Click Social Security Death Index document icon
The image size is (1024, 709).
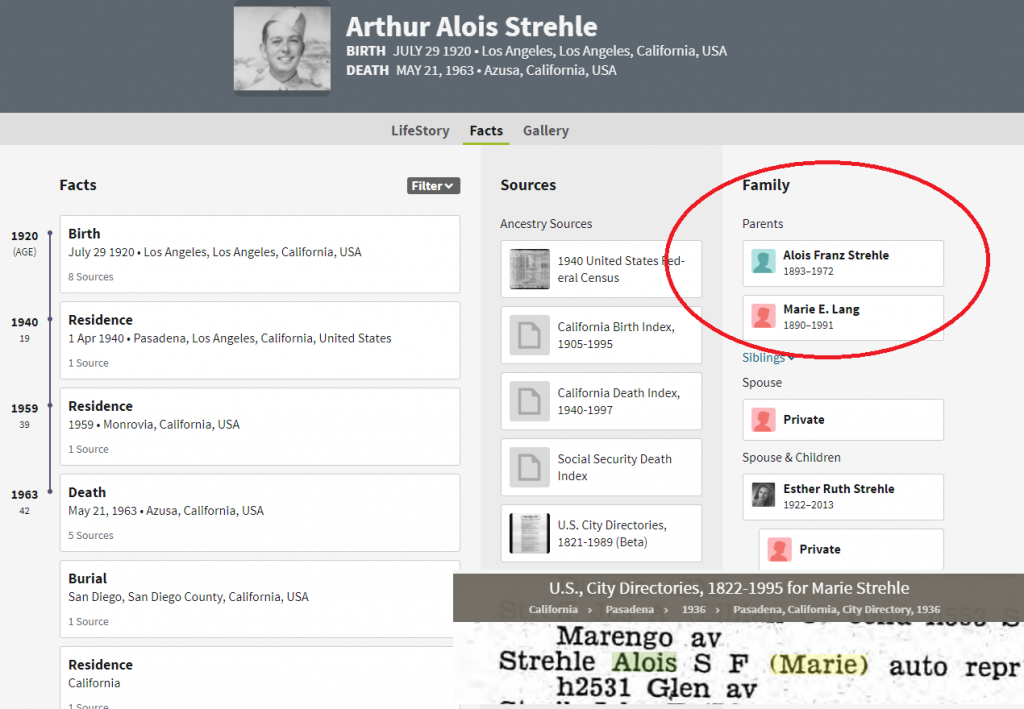[530, 467]
